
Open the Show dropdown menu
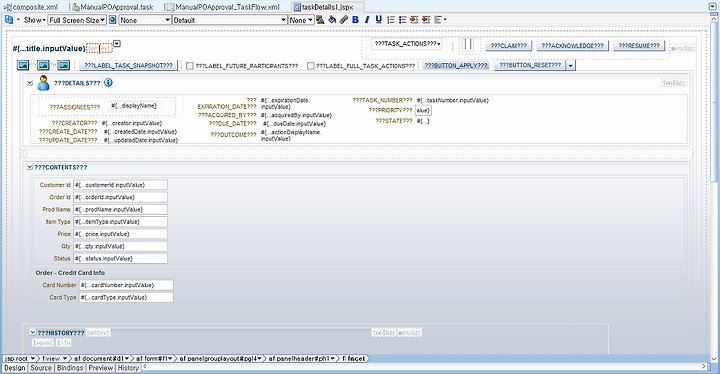click(x=34, y=20)
